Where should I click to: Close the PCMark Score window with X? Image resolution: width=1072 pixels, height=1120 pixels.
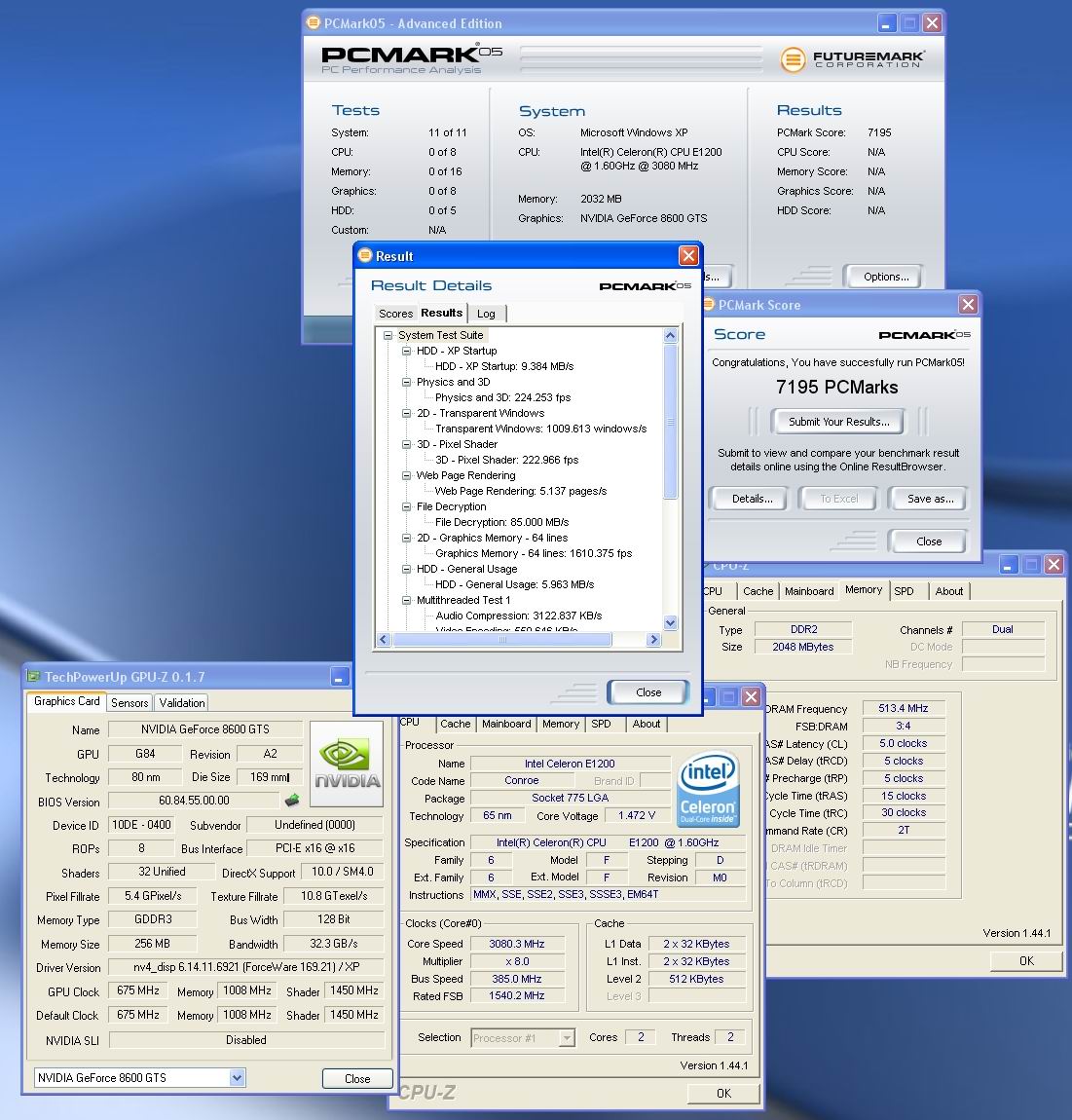pyautogui.click(x=968, y=304)
